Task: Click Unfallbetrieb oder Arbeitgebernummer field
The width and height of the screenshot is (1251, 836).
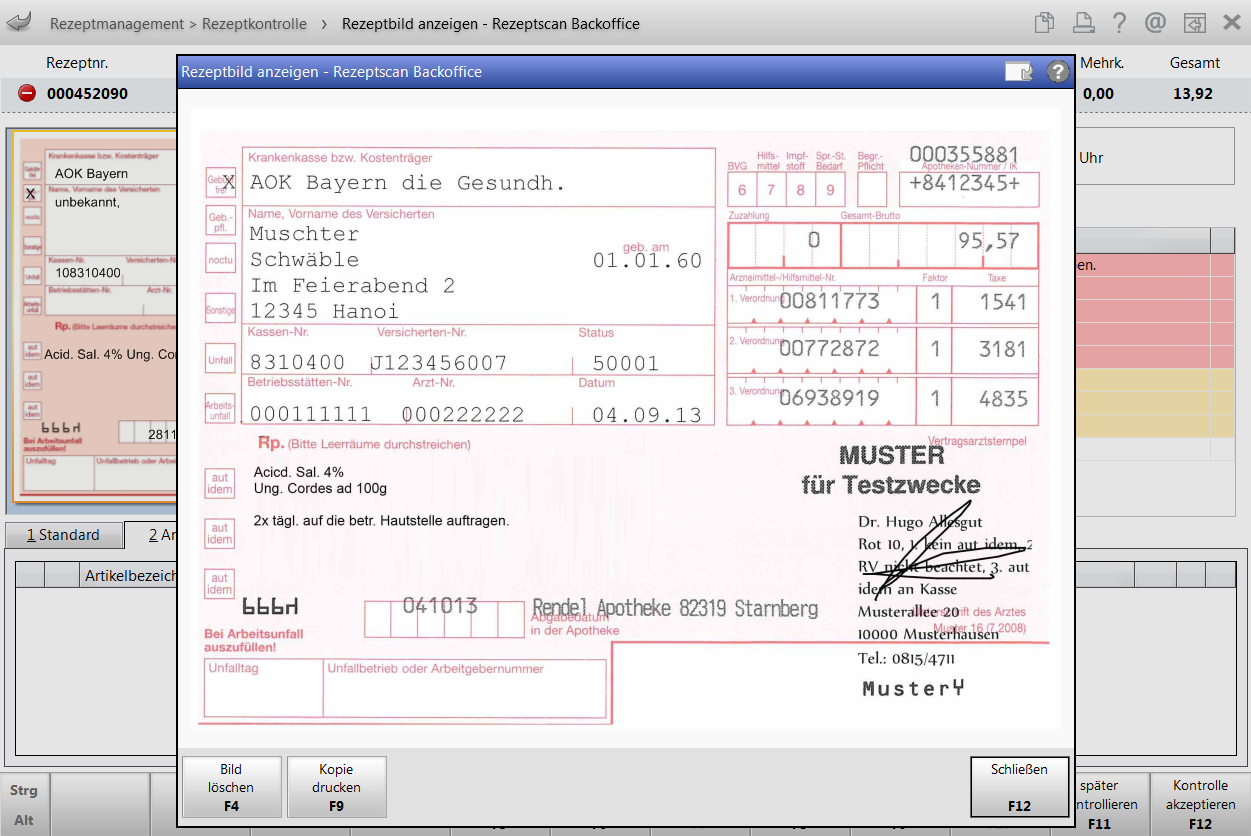Action: 464,688
